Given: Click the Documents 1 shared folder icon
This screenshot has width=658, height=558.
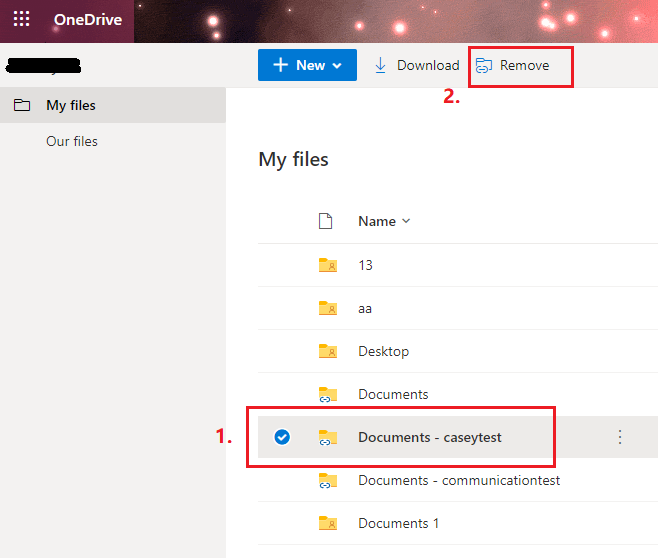Looking at the screenshot, I should pos(328,523).
